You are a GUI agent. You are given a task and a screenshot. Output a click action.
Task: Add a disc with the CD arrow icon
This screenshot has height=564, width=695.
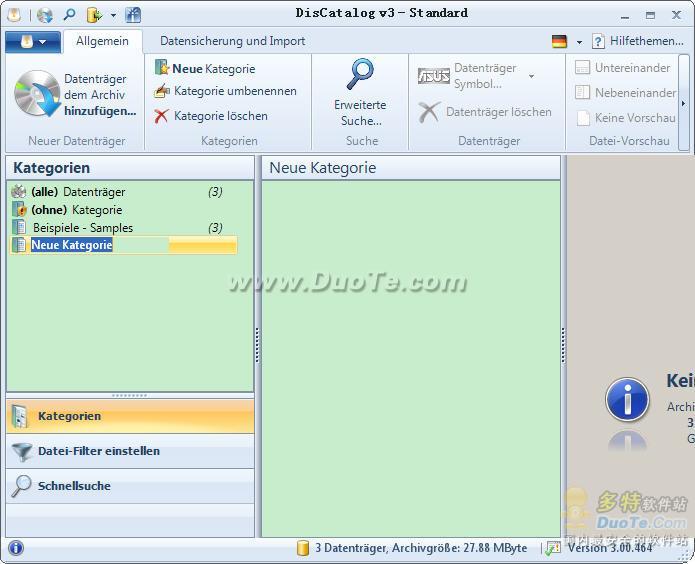(38, 94)
